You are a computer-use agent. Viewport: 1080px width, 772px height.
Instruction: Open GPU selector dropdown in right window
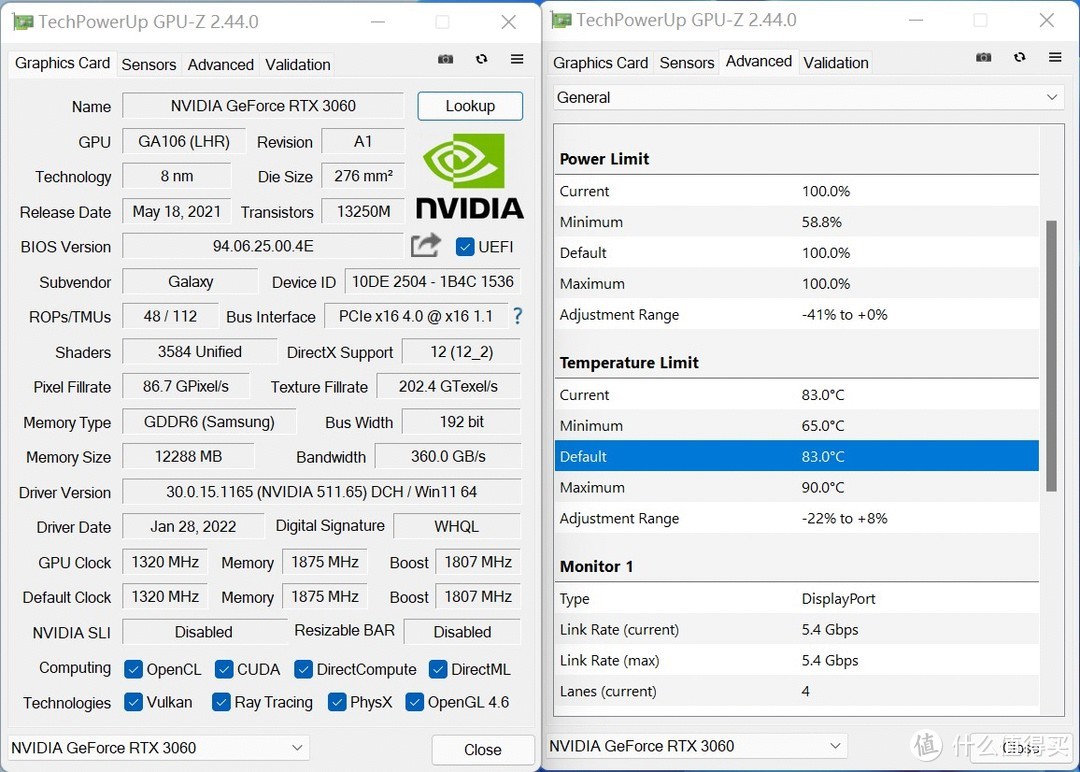696,746
